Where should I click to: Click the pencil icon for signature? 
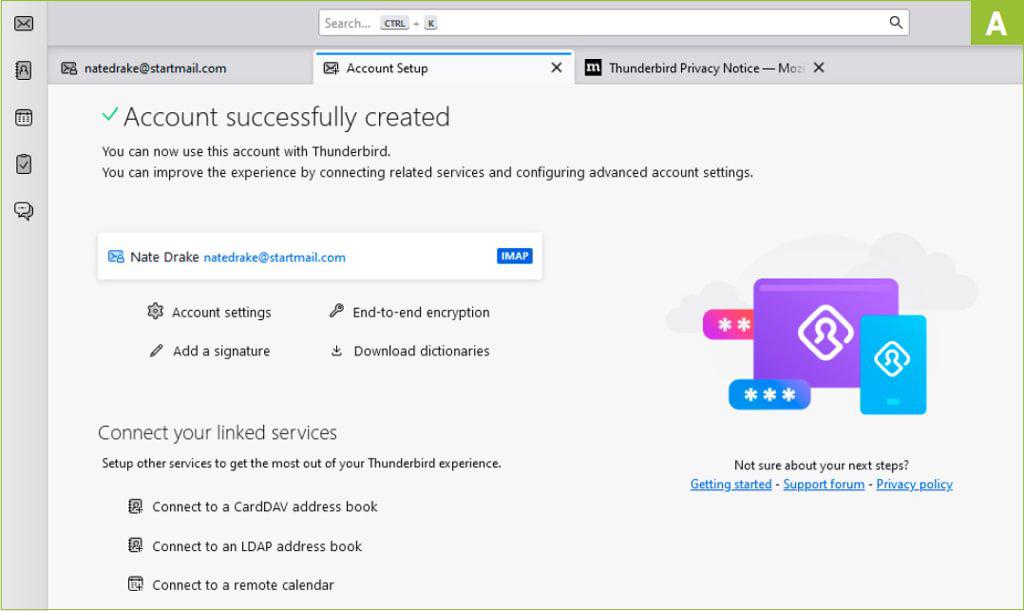(x=156, y=351)
